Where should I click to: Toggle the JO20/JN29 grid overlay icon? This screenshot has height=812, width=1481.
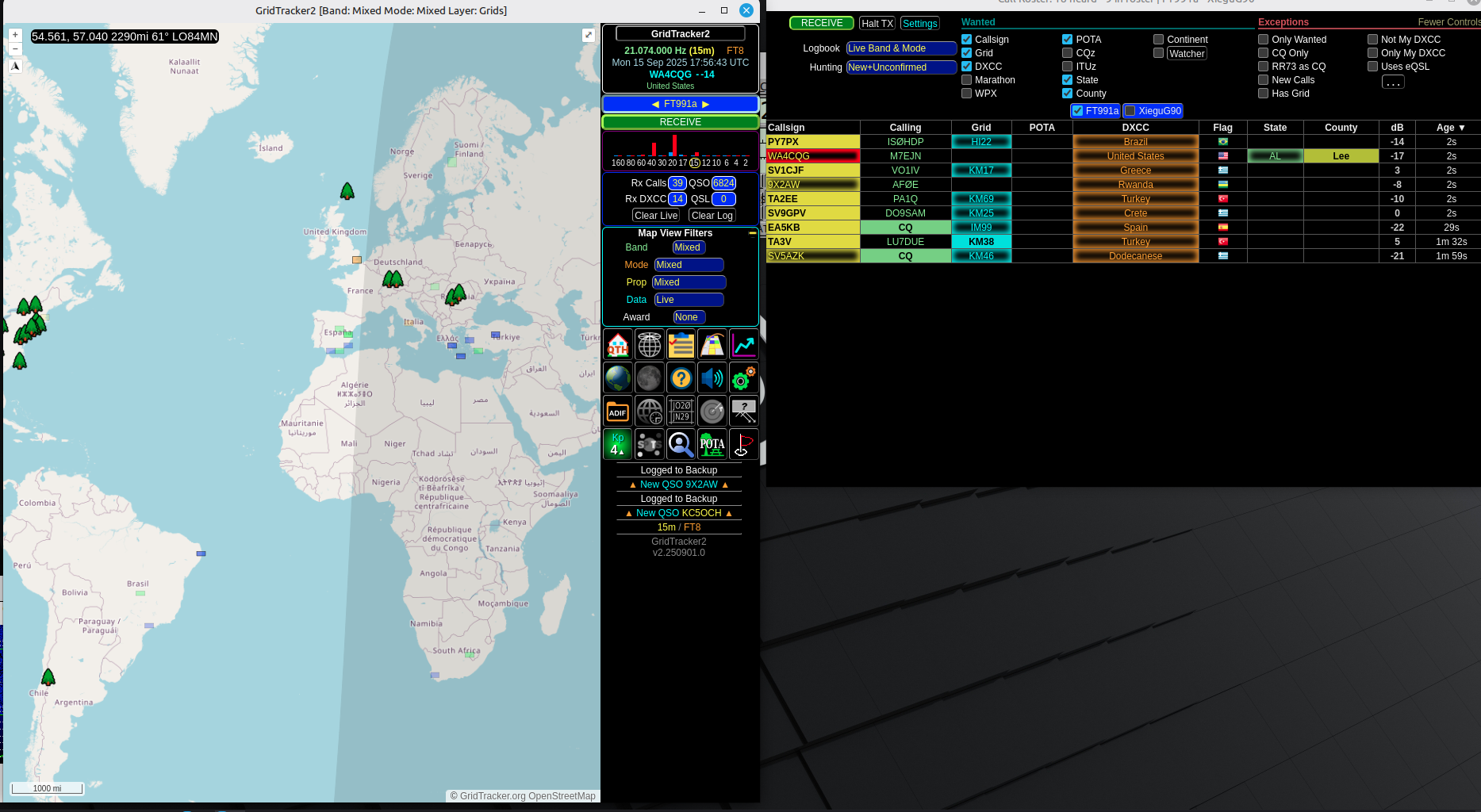[681, 411]
